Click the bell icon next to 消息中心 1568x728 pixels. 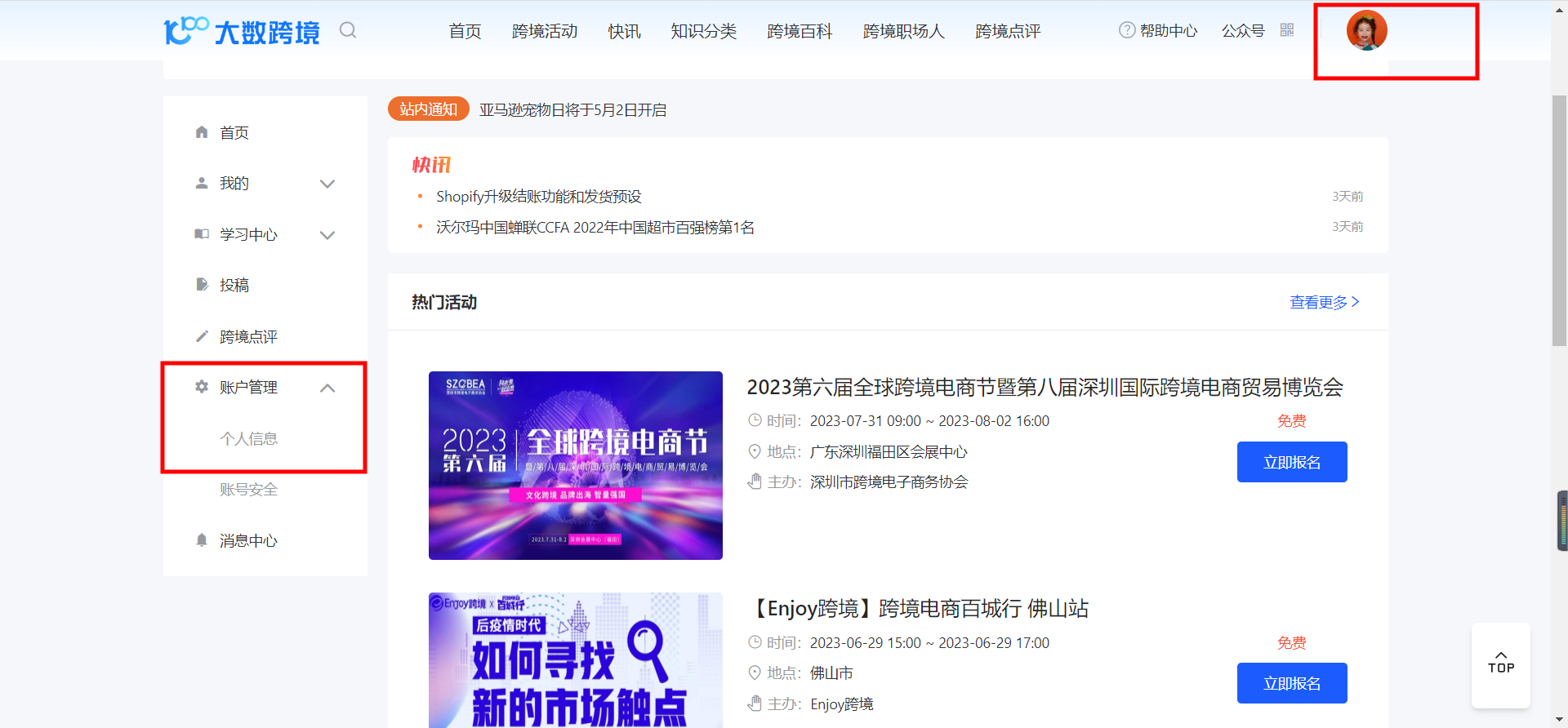point(202,540)
